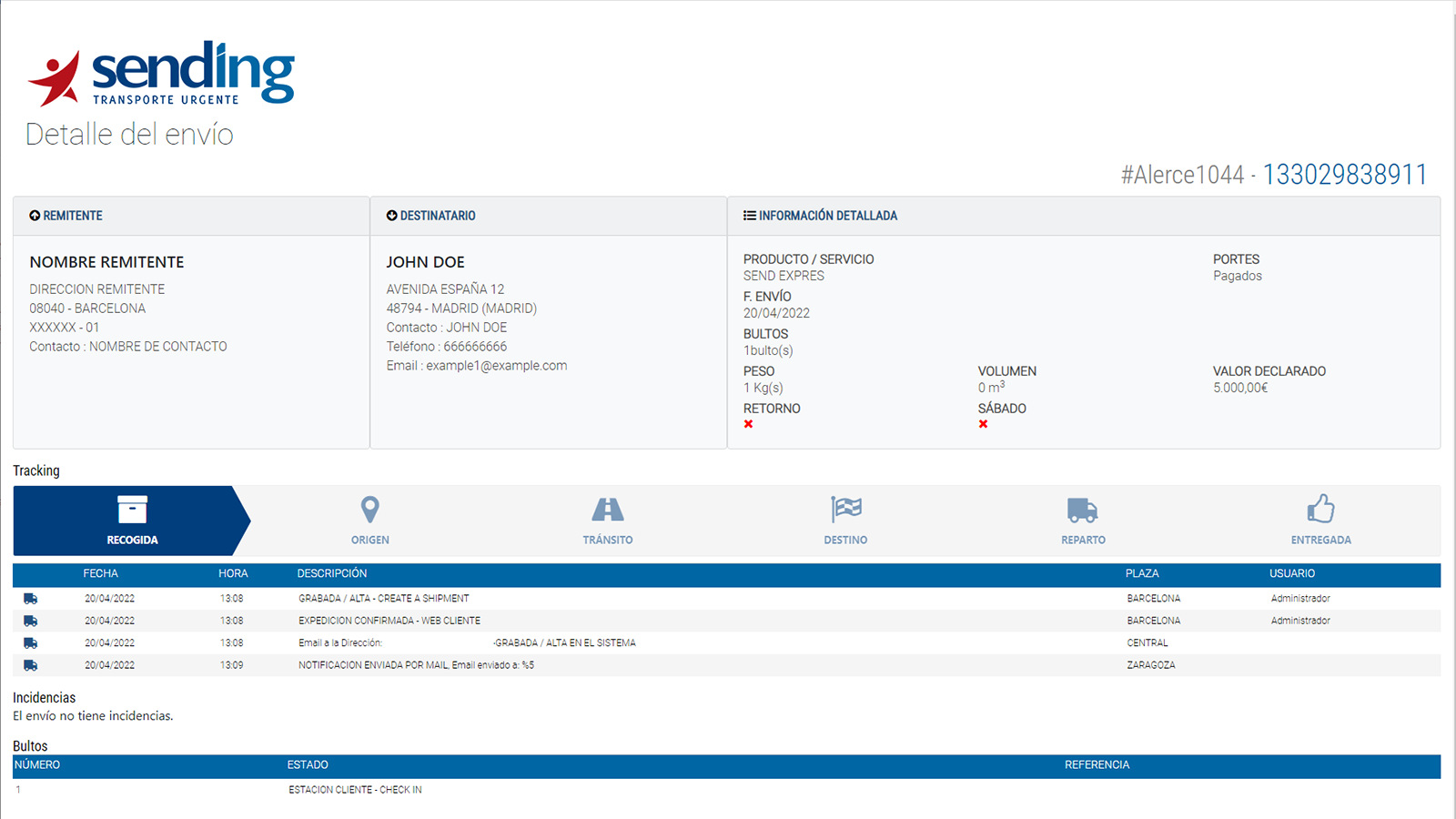Select the ESTACION CLIENTE - CHECK IN row
This screenshot has width=1456, height=819.
(x=355, y=790)
